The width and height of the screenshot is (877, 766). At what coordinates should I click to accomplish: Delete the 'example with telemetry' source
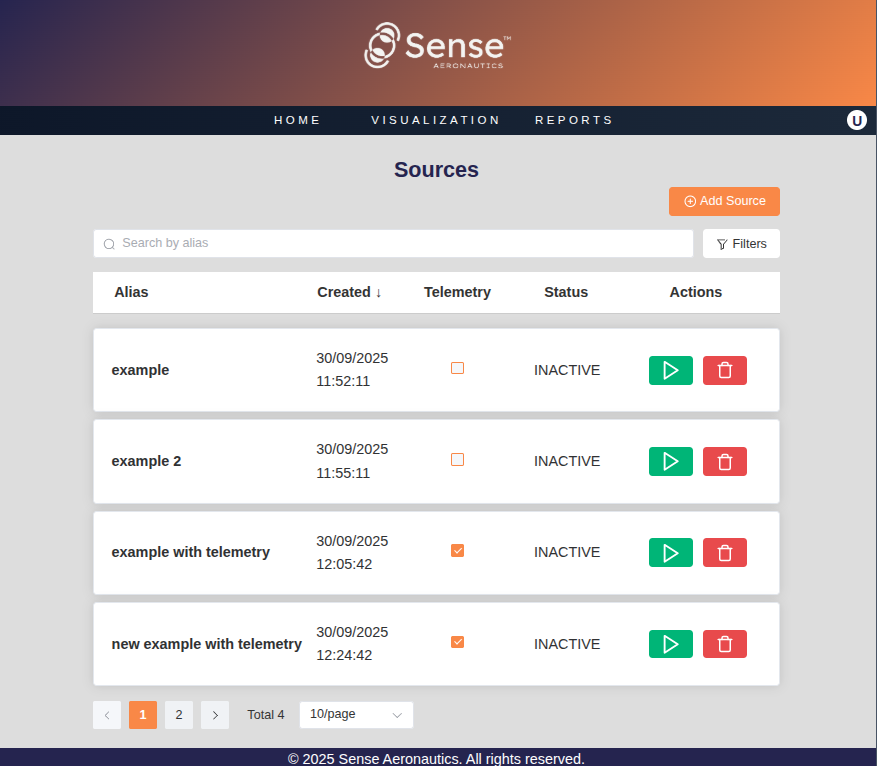point(724,552)
